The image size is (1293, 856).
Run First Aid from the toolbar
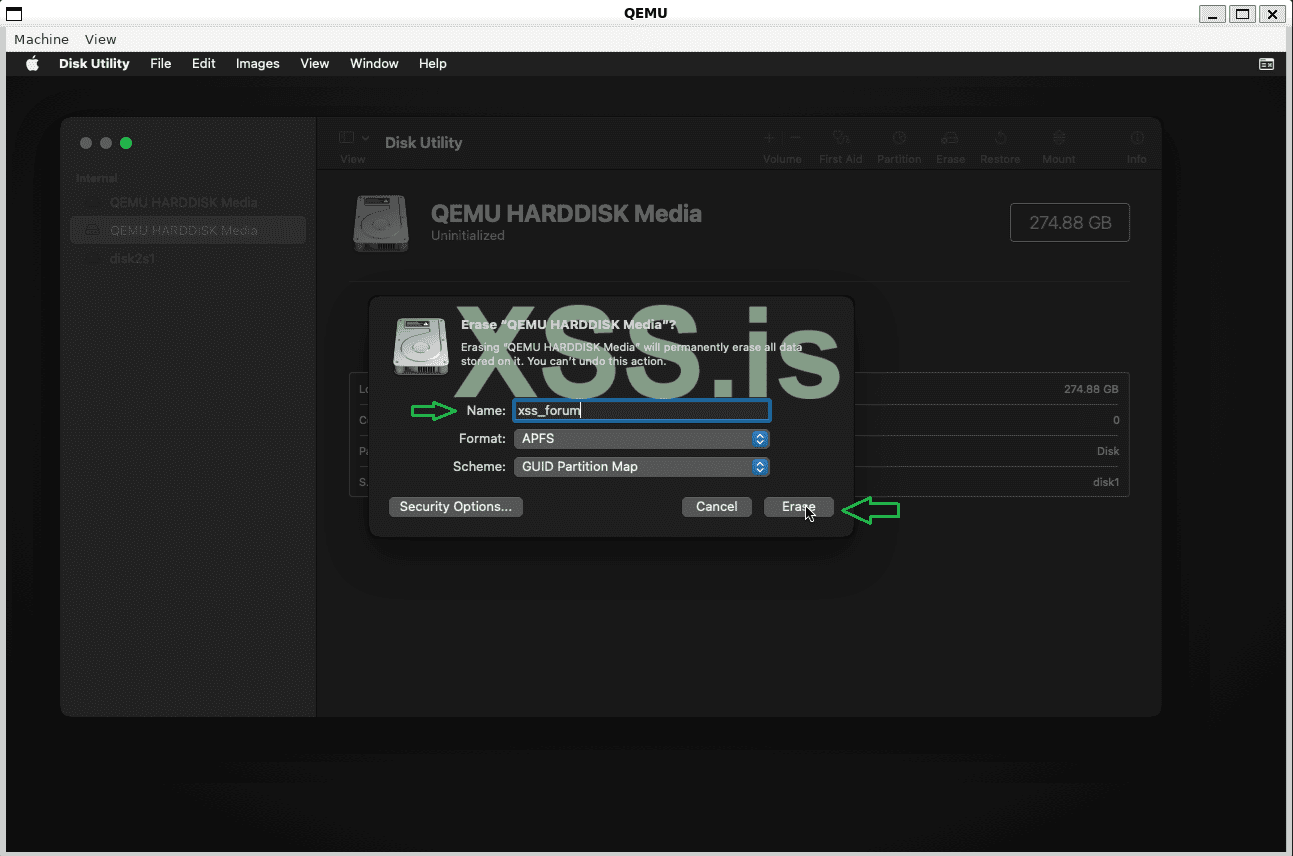click(x=840, y=145)
